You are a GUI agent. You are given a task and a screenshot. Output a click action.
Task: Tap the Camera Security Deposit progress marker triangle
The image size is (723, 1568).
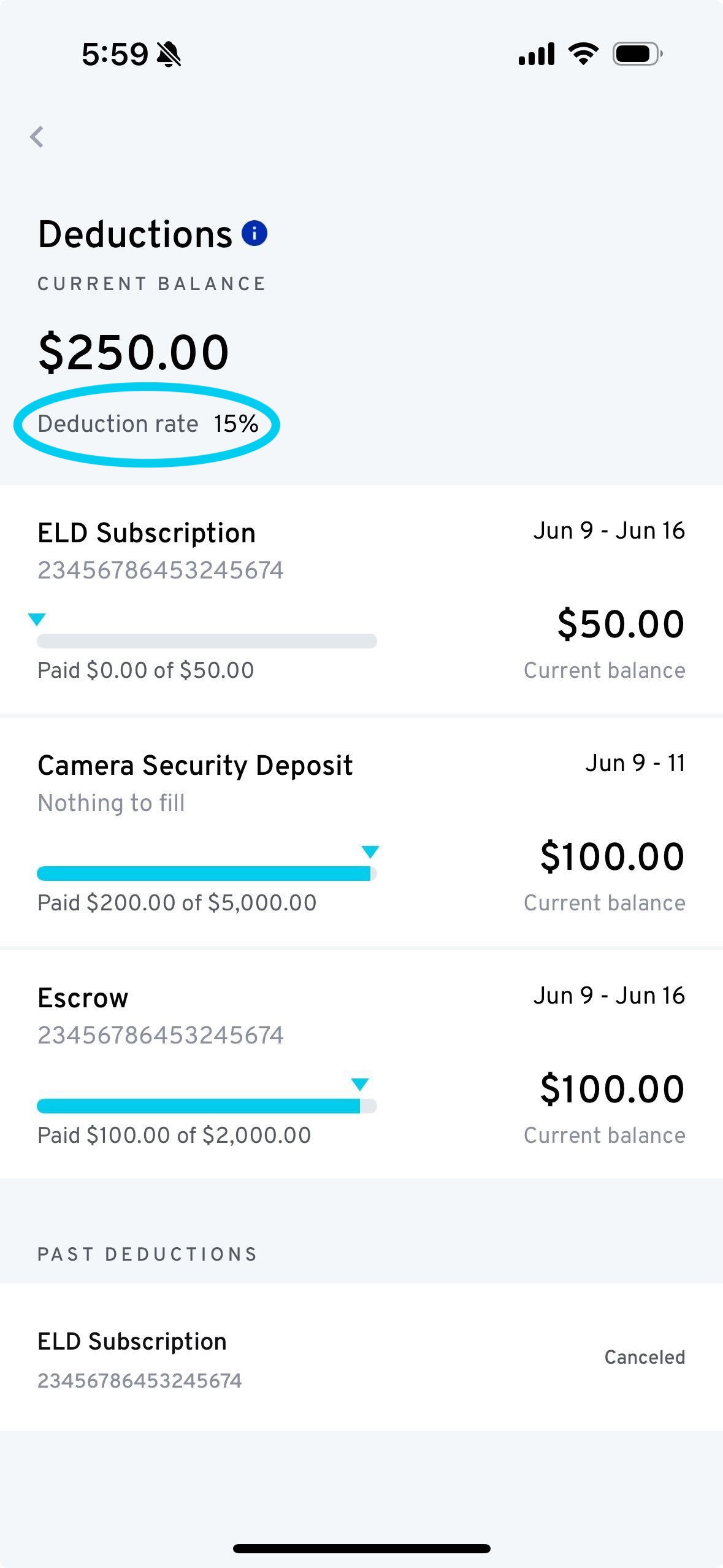tap(370, 852)
